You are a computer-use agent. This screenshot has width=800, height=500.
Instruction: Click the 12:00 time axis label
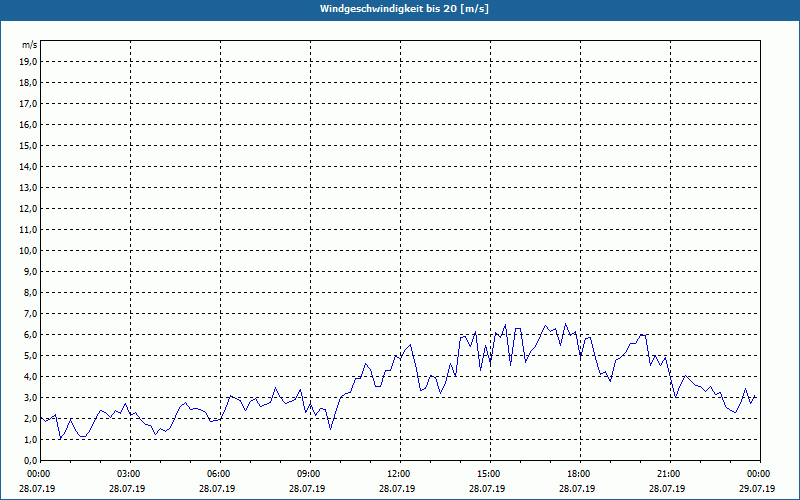coord(398,474)
